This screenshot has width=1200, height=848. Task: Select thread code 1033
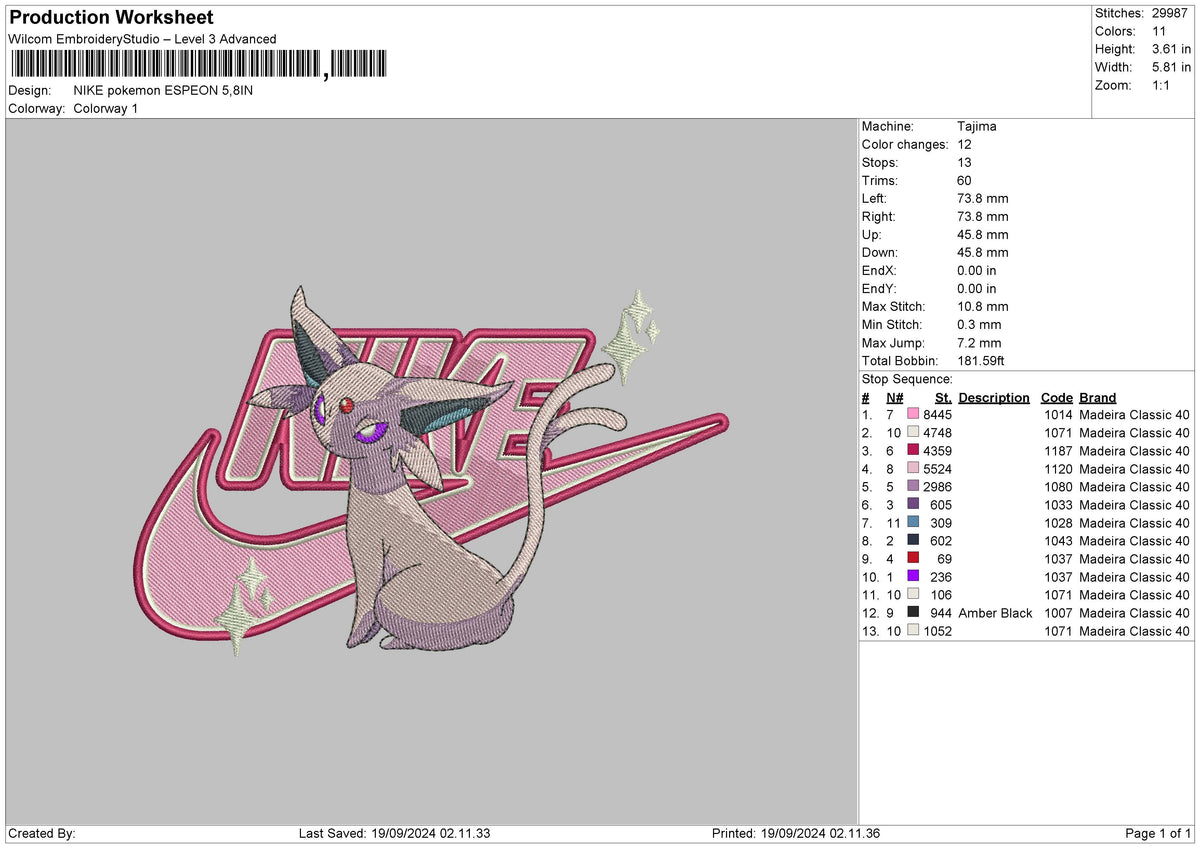[x=1058, y=504]
